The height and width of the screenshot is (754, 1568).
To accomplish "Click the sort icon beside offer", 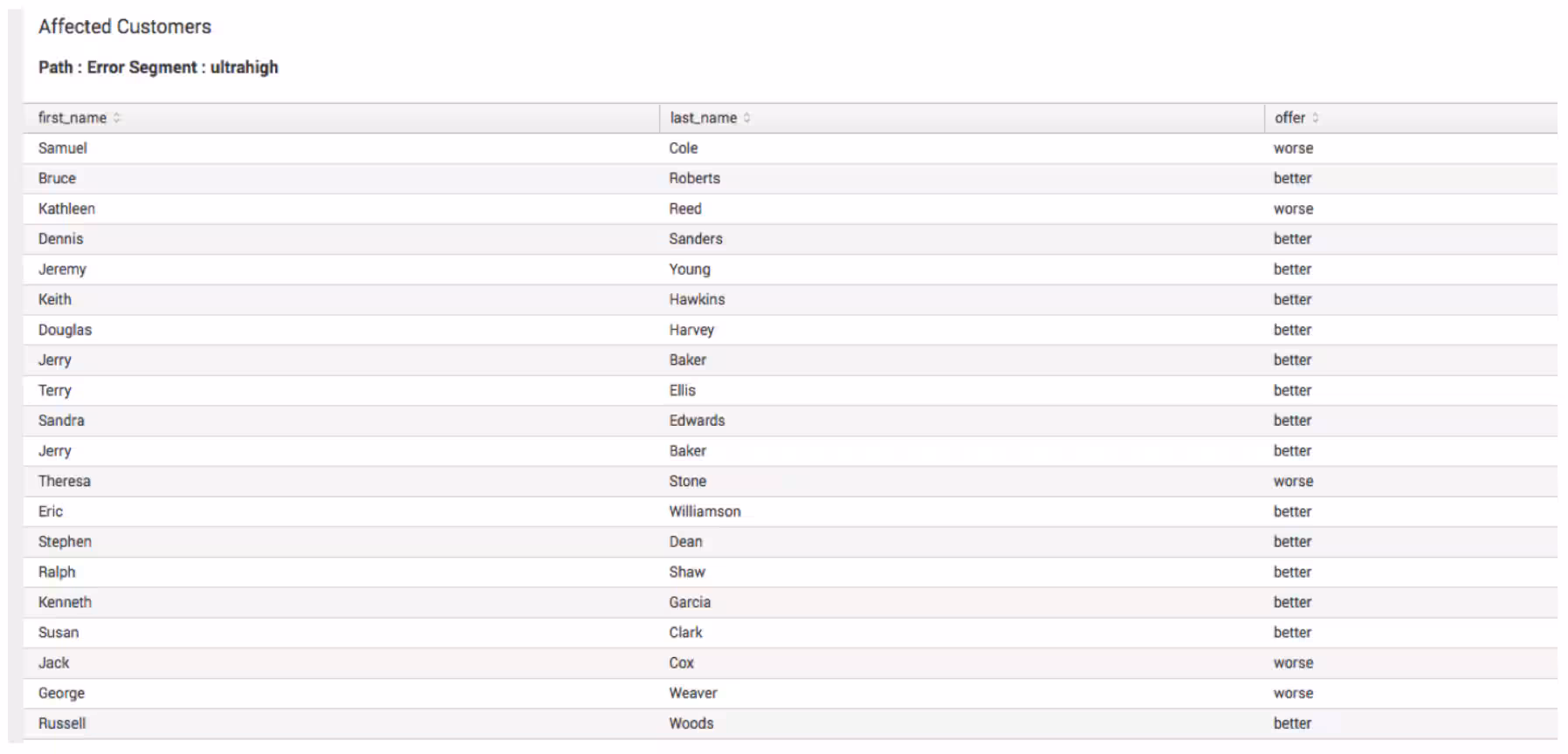I will tap(1316, 118).
